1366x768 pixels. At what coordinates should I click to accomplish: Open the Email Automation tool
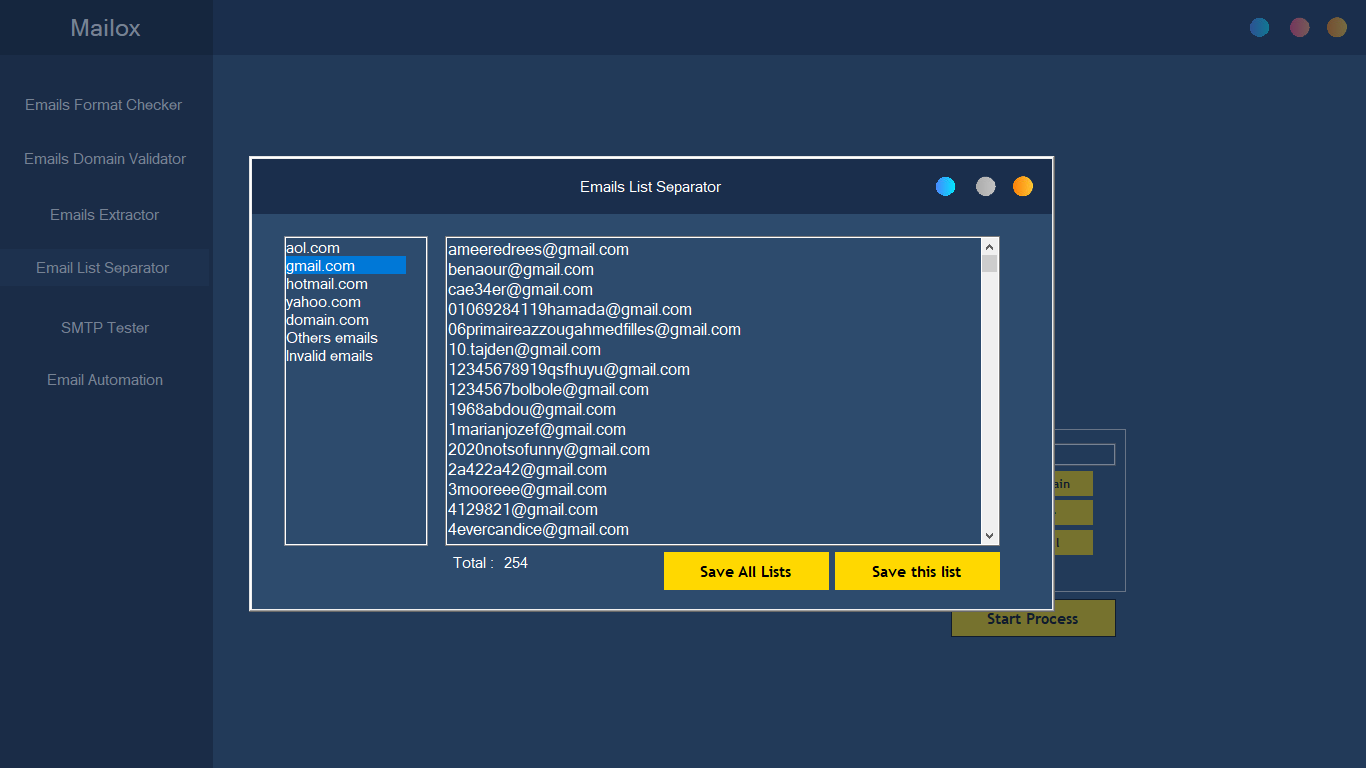(104, 380)
